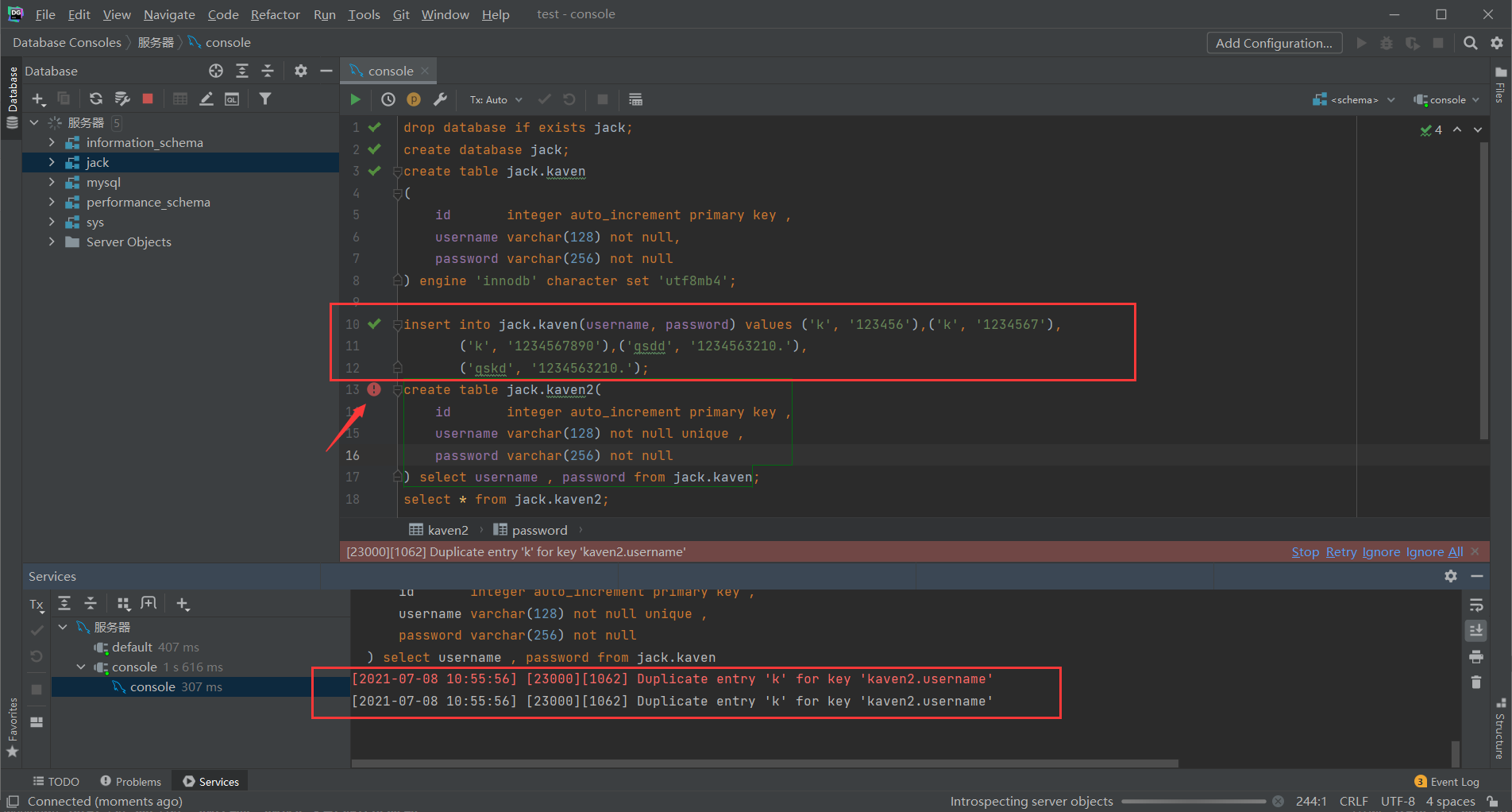The height and width of the screenshot is (812, 1512).
Task: Open the Tx: Auto transaction mode dropdown
Action: click(x=496, y=99)
